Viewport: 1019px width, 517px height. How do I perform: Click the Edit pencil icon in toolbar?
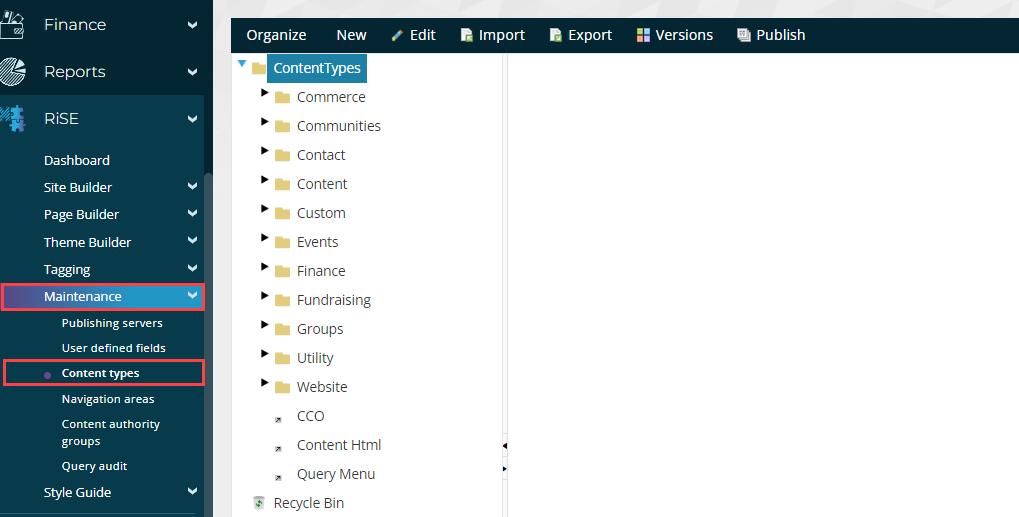tap(397, 35)
